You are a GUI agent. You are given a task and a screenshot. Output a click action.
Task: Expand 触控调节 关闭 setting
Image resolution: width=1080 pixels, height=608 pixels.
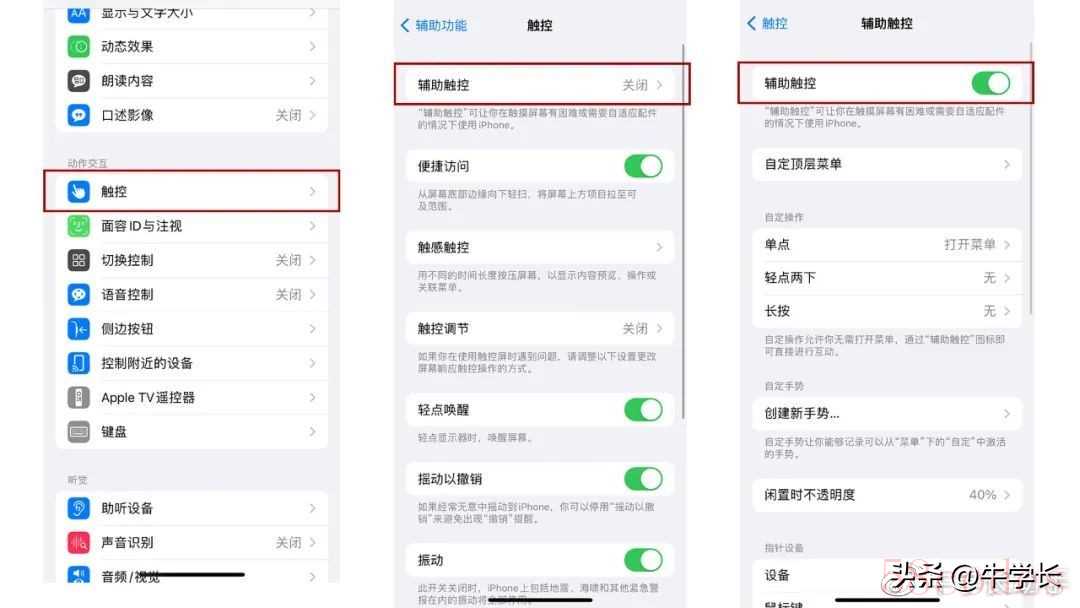539,328
